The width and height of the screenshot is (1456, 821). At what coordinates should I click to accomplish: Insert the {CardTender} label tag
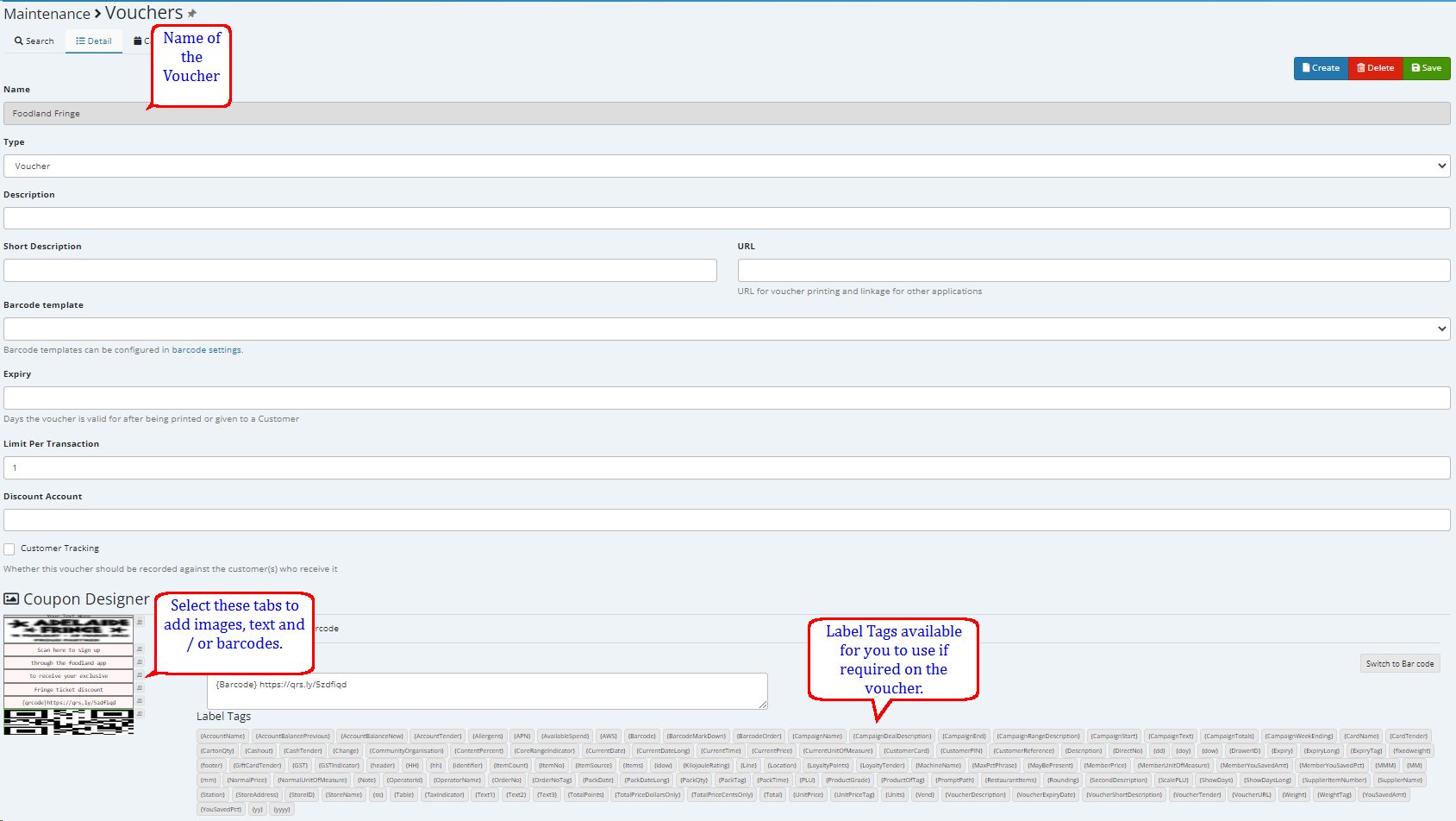(x=1409, y=736)
